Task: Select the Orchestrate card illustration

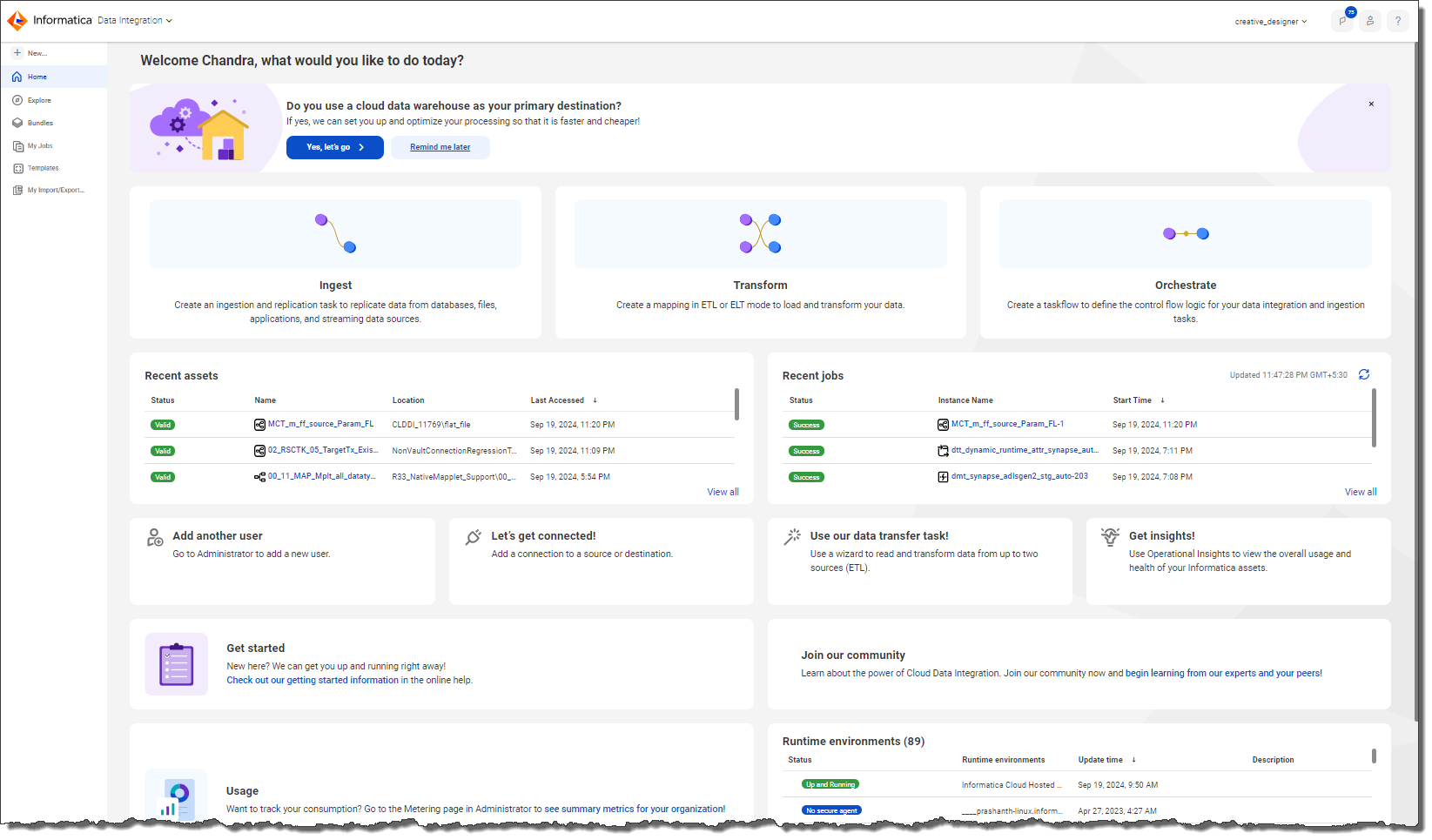Action: point(1185,233)
